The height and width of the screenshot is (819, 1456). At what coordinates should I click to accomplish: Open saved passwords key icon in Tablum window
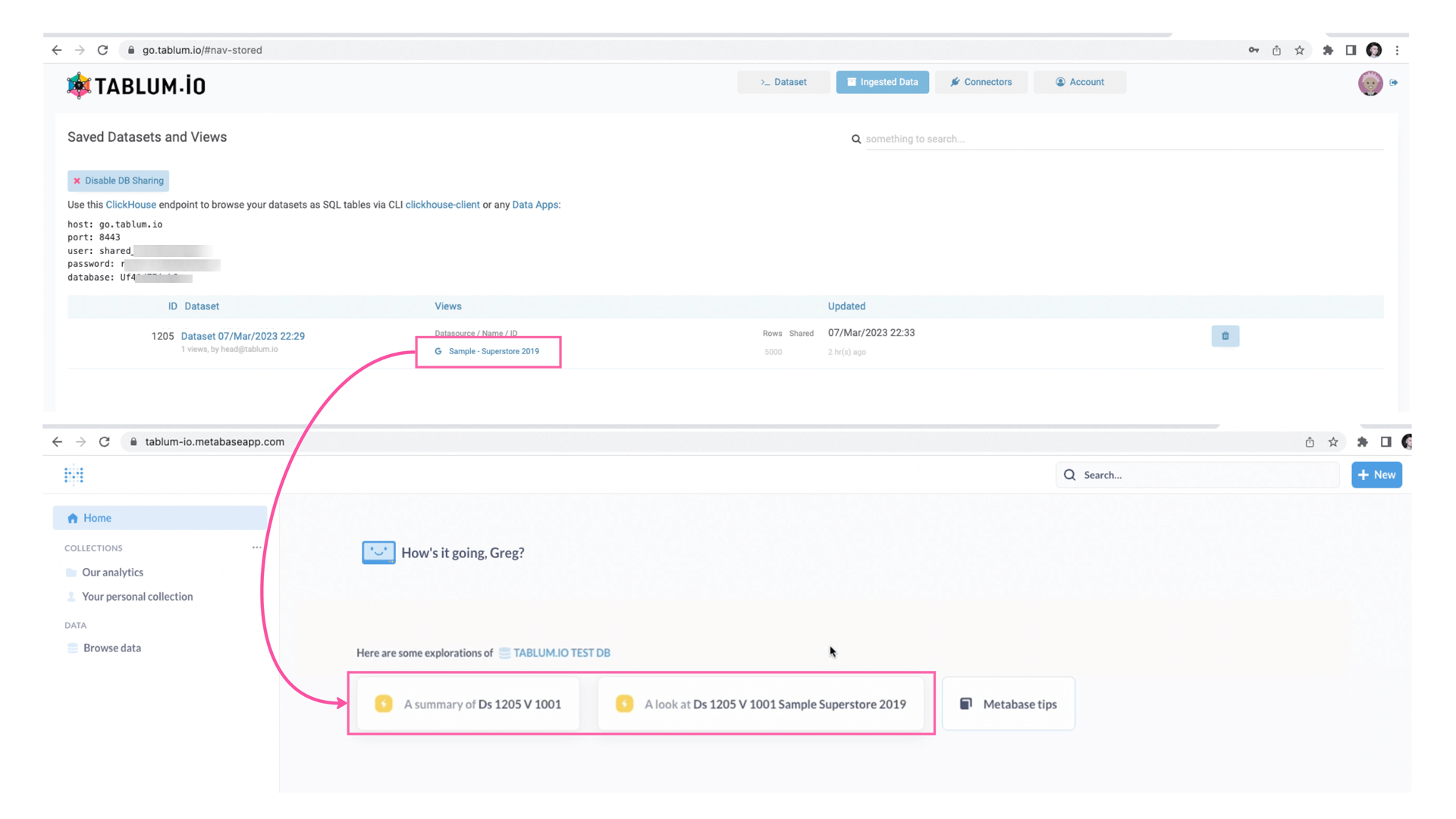click(x=1254, y=50)
